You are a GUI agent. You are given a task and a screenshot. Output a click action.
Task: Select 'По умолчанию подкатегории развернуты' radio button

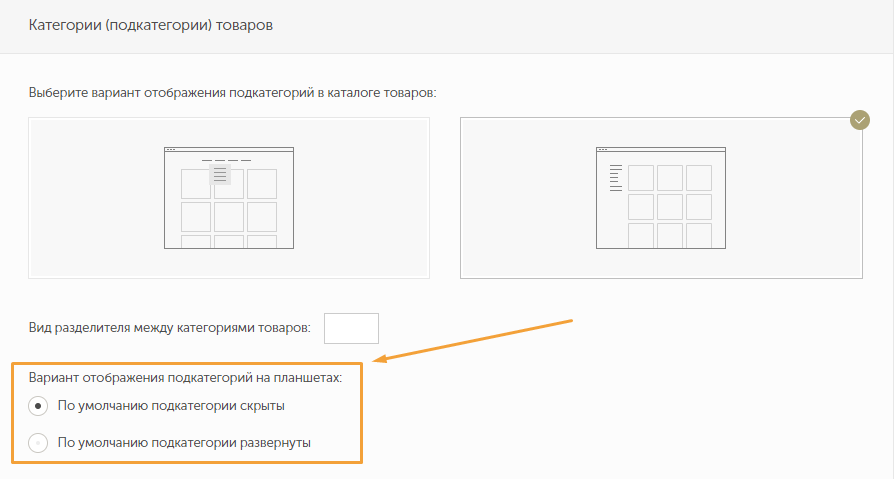click(38, 443)
